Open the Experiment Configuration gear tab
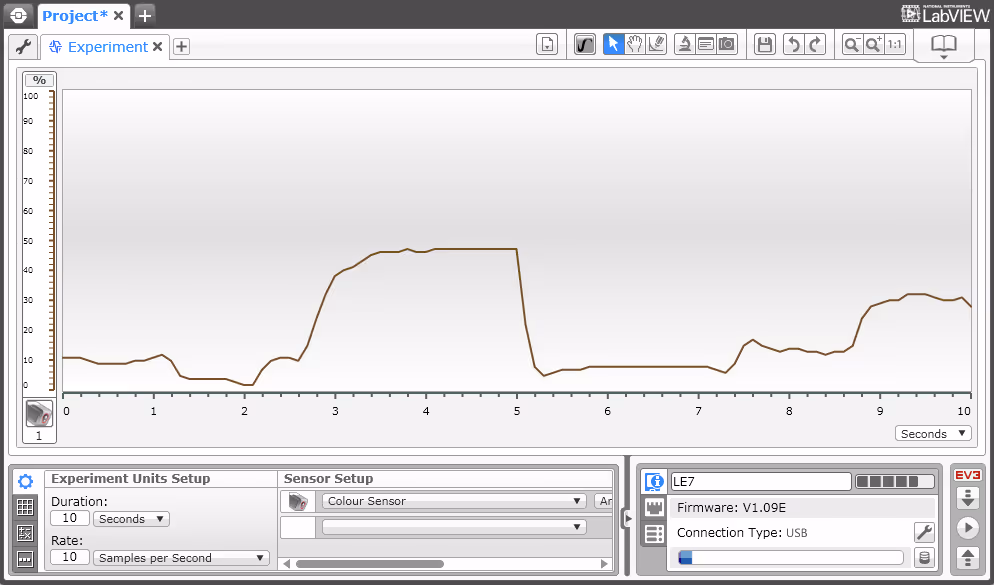994x585 pixels. [x=25, y=482]
